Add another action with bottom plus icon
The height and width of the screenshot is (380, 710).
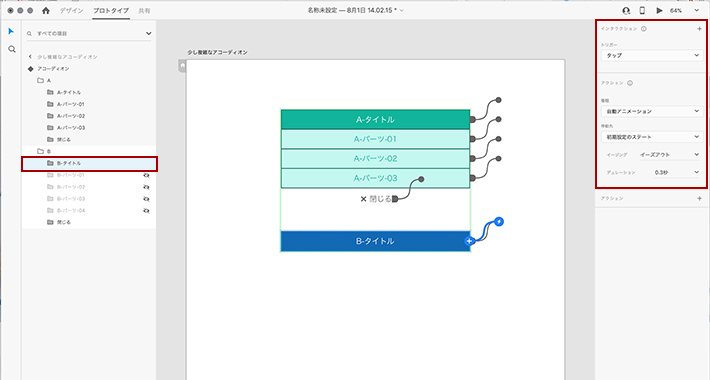coord(699,198)
